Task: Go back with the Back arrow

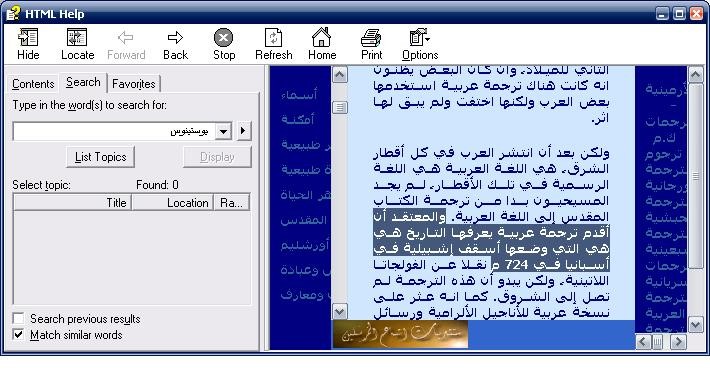Action: [x=175, y=38]
